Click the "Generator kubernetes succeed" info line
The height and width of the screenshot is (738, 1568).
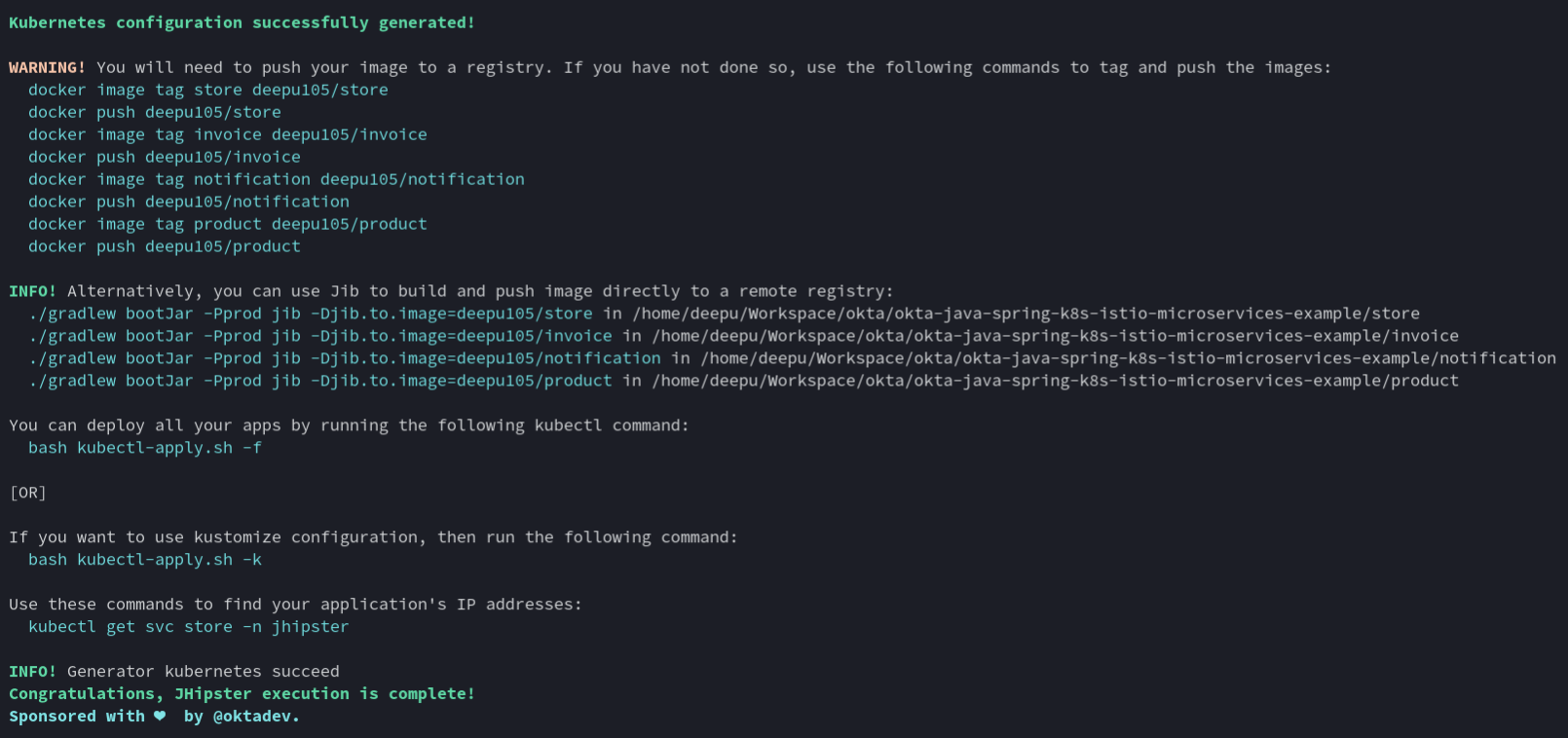pyautogui.click(x=203, y=672)
